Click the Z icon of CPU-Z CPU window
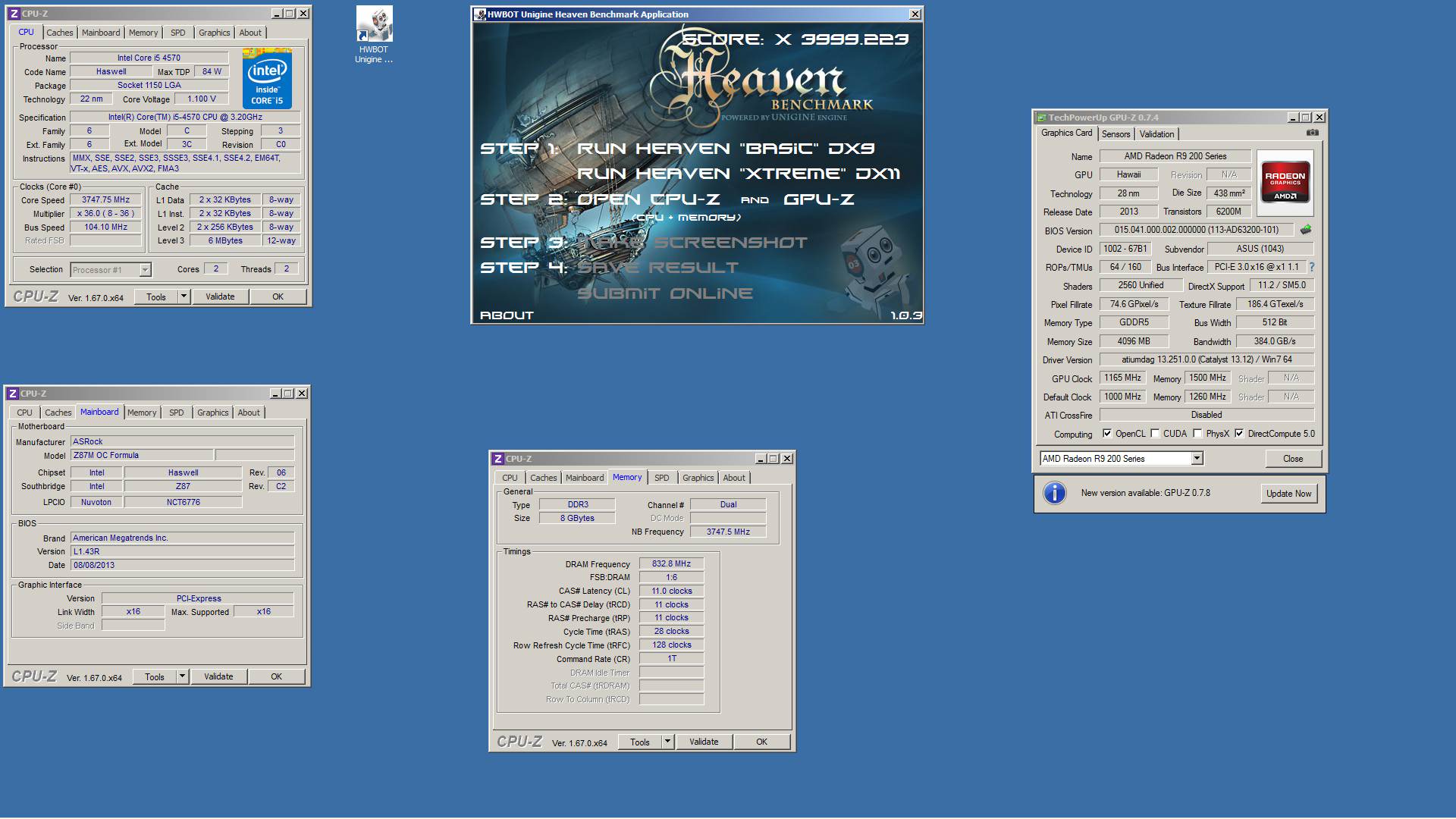Viewport: 1456px width, 819px height. pos(14,14)
